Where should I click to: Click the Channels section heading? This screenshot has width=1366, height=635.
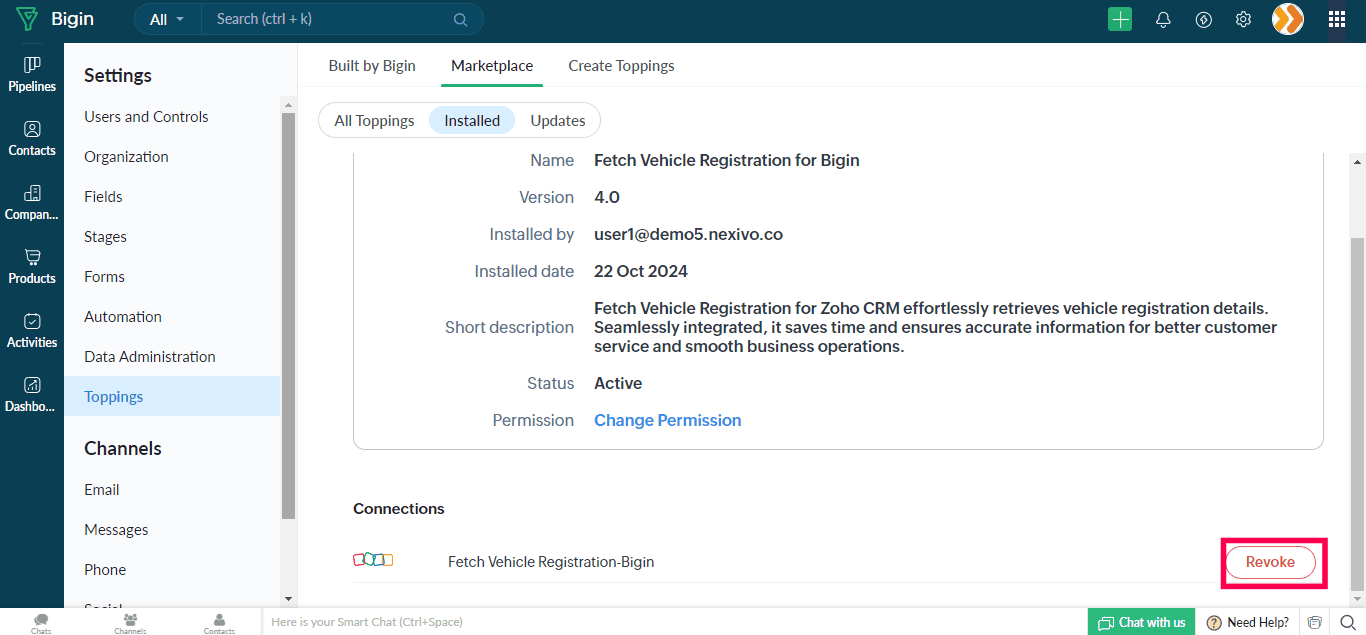(123, 448)
